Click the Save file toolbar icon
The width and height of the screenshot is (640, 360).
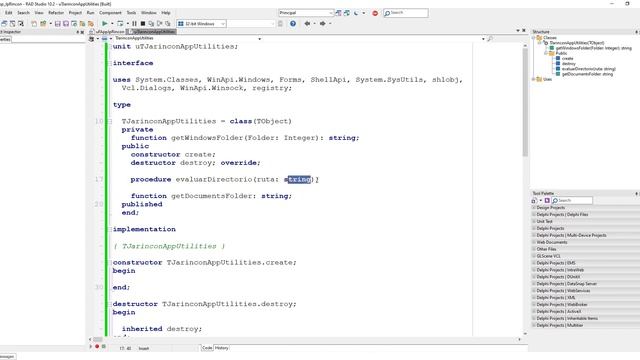tap(58, 24)
